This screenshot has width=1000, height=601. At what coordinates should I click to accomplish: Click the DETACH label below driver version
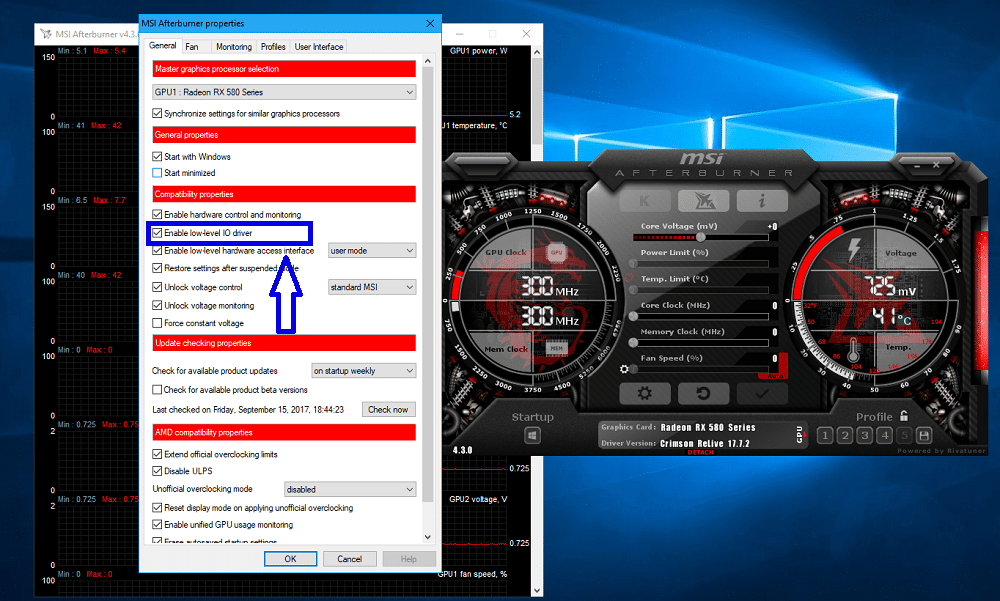coord(700,452)
